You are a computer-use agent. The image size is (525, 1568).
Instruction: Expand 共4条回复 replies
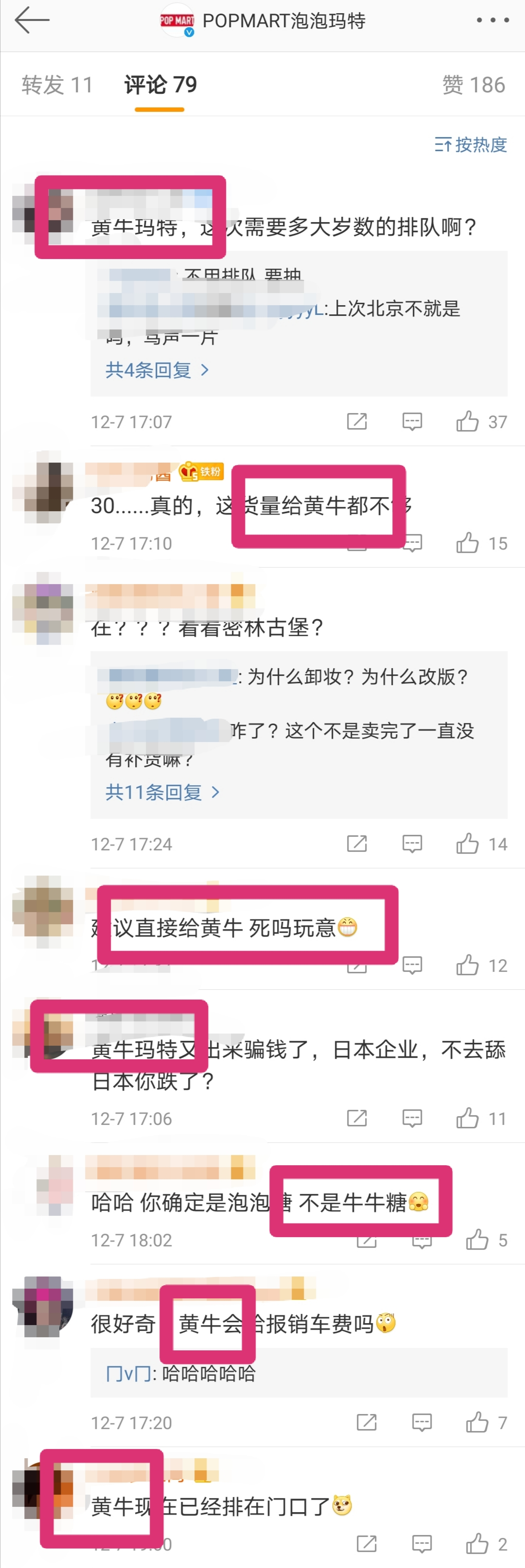tap(157, 369)
